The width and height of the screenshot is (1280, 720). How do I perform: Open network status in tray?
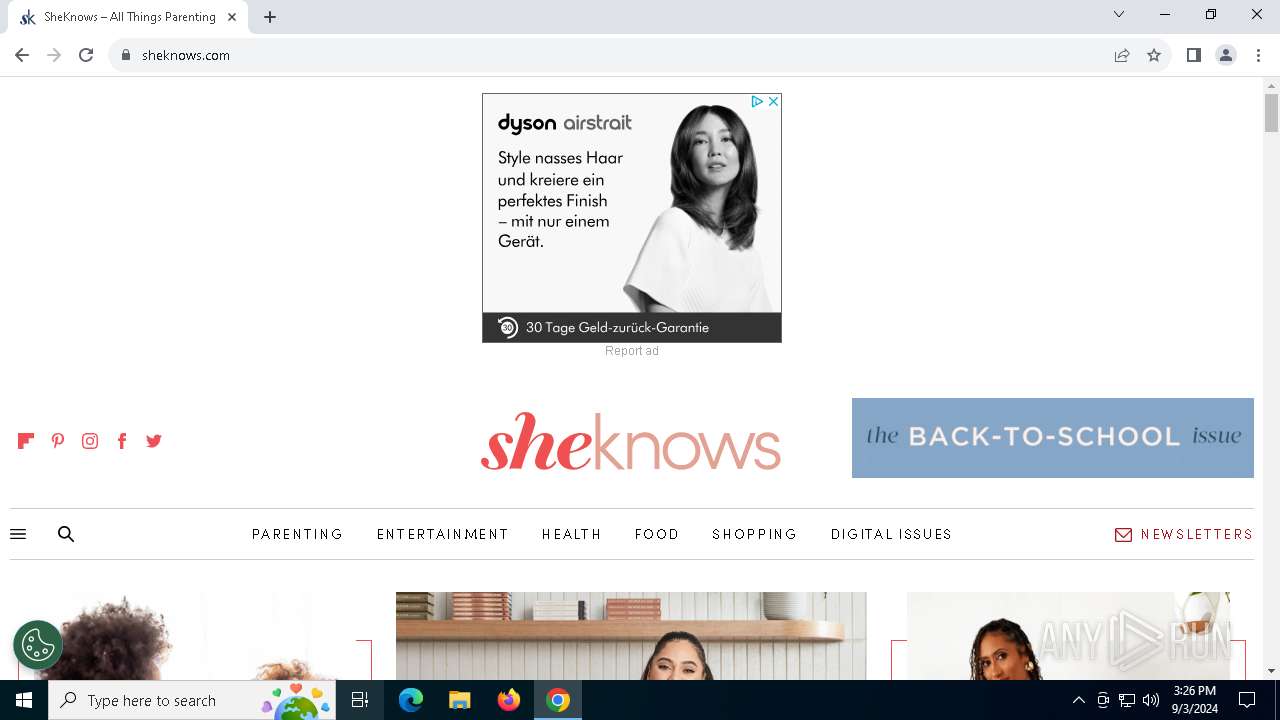(x=1127, y=700)
